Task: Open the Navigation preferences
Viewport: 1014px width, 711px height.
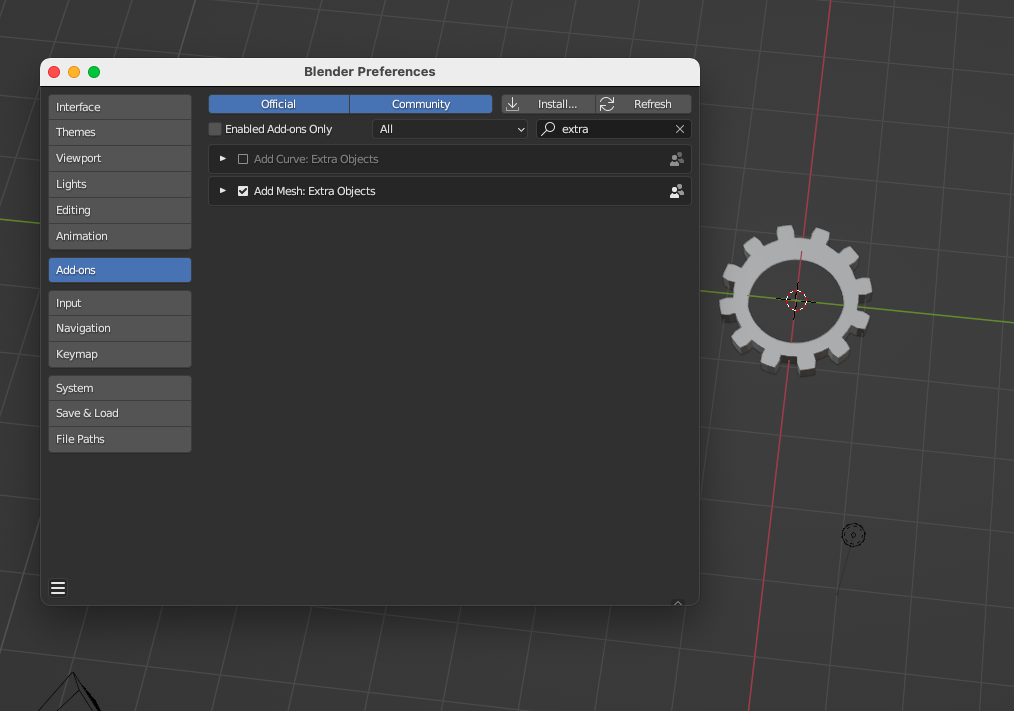Action: pyautogui.click(x=120, y=328)
